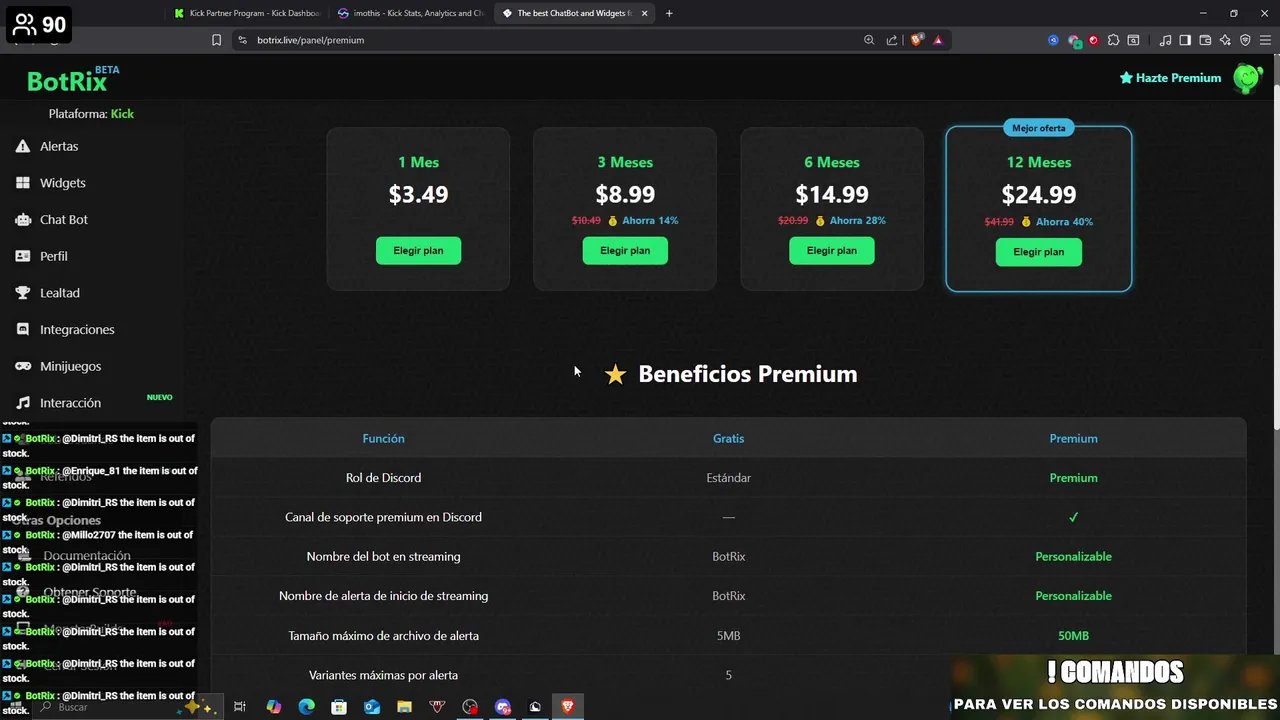Viewport: 1280px width, 720px height.
Task: Open the browser hamburger menu
Action: (x=1266, y=40)
